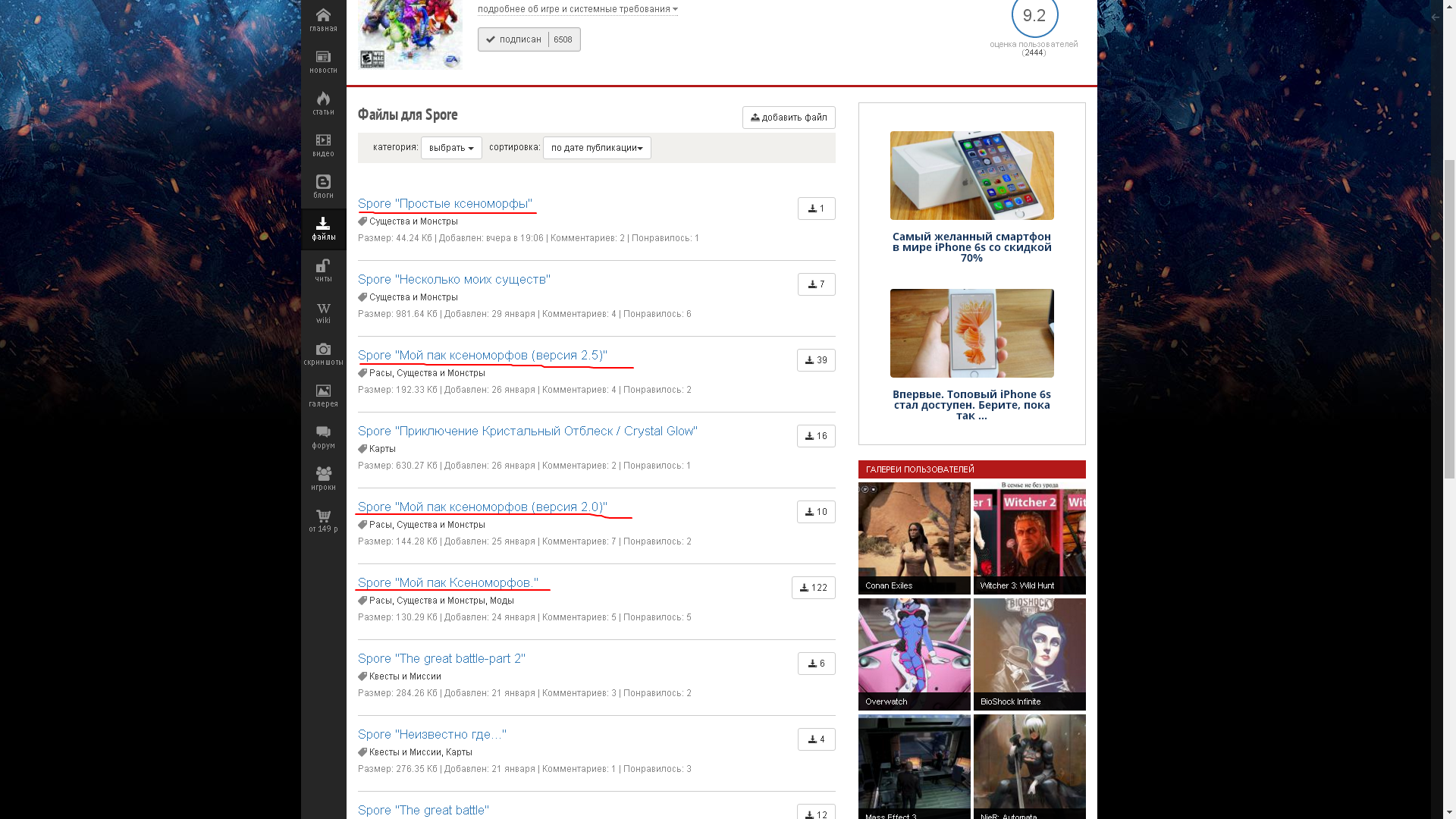Open the news (новости) sidebar icon

[323, 61]
